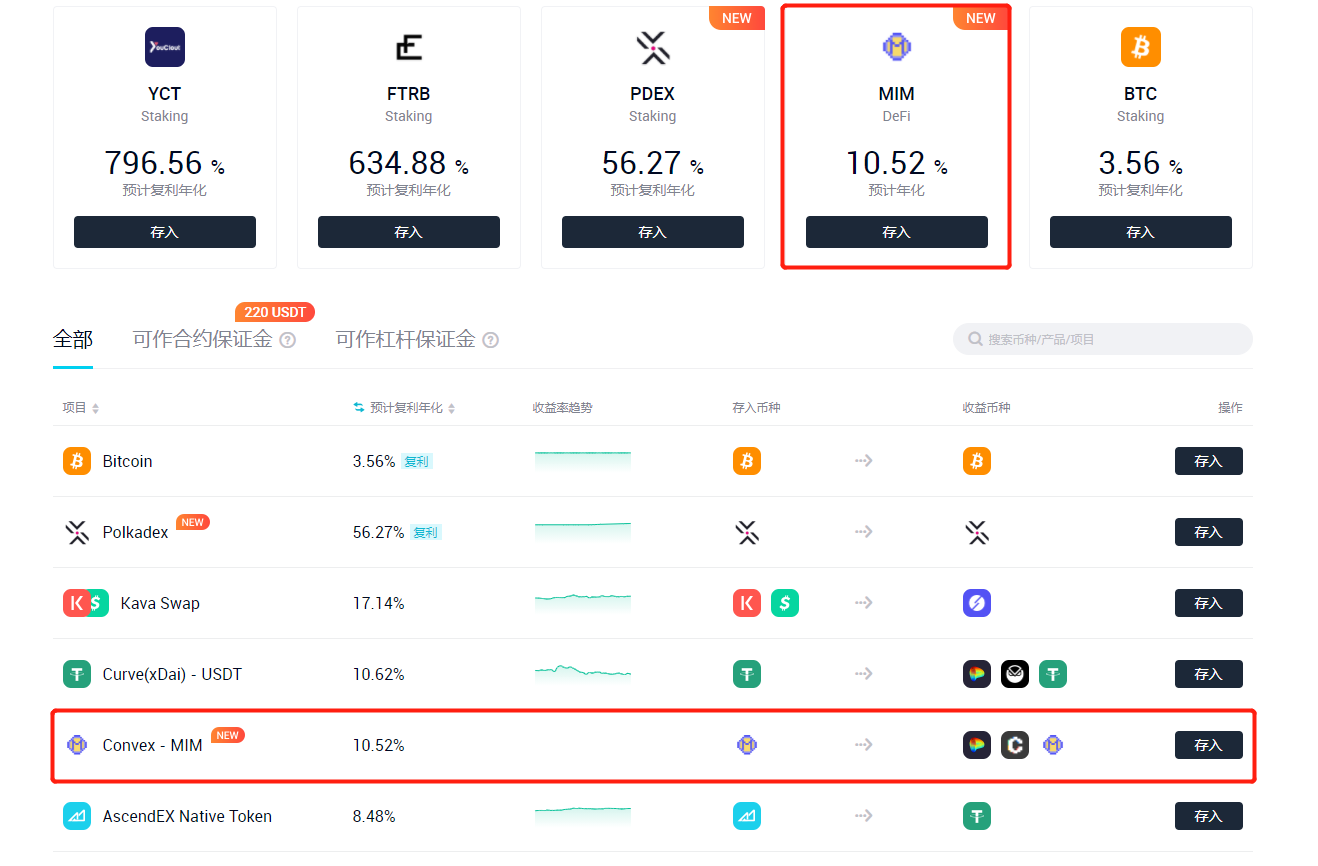Click Tether deposit coin icon in Curve(xDai) row

click(747, 674)
